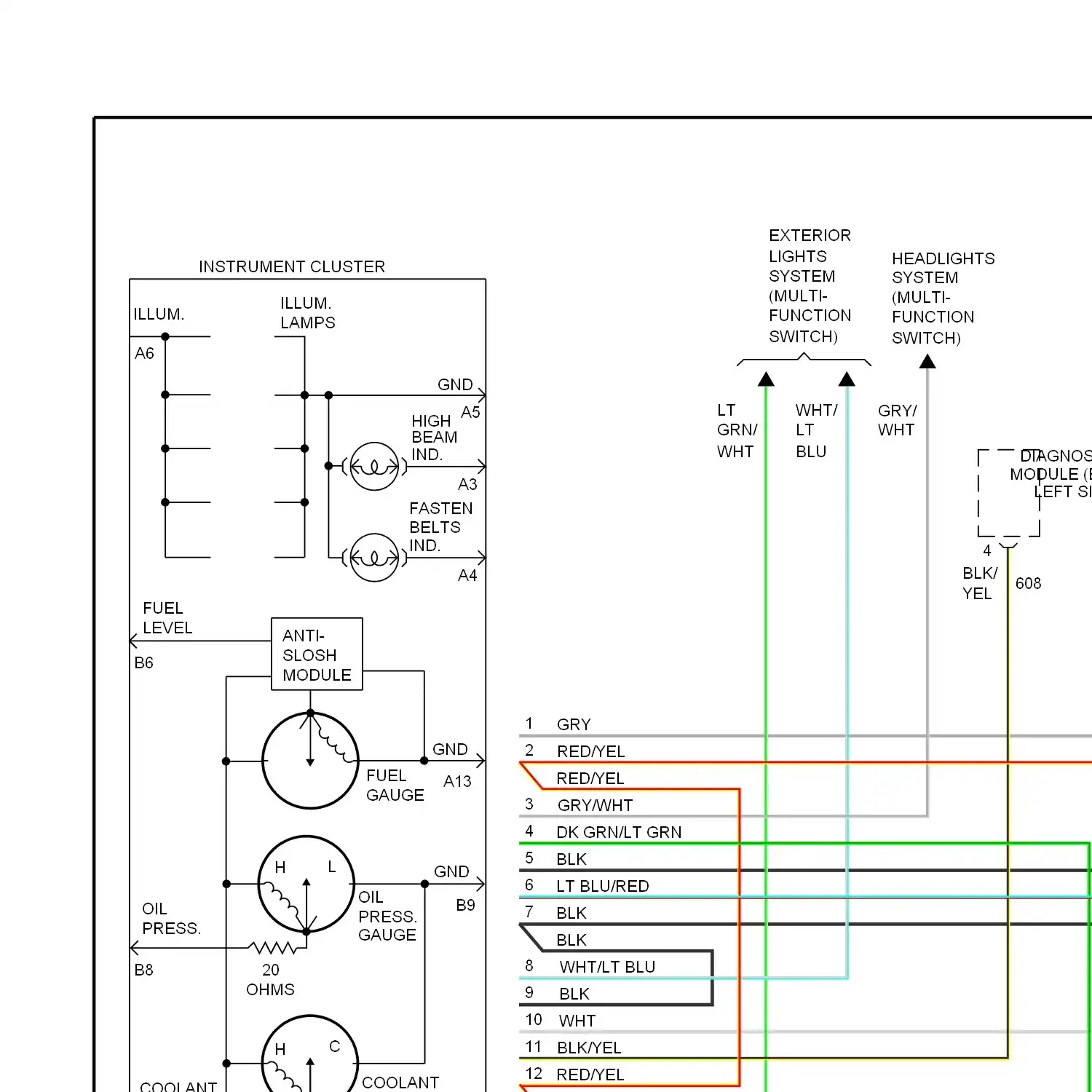This screenshot has height=1092, width=1092.
Task: Click wire label 3 GRY/WHT
Action: 579,805
